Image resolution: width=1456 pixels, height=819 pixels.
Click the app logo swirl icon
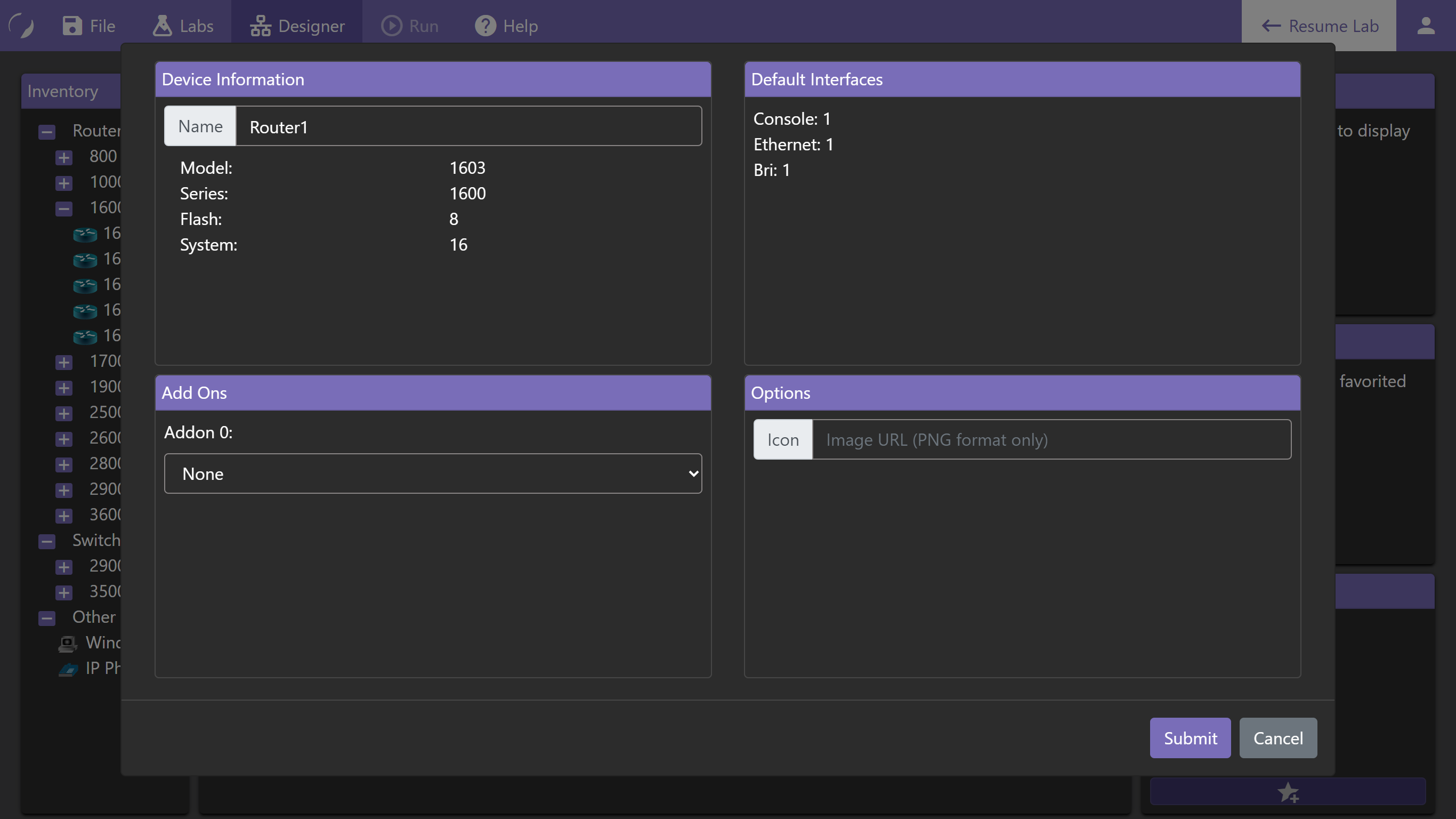pos(22,26)
